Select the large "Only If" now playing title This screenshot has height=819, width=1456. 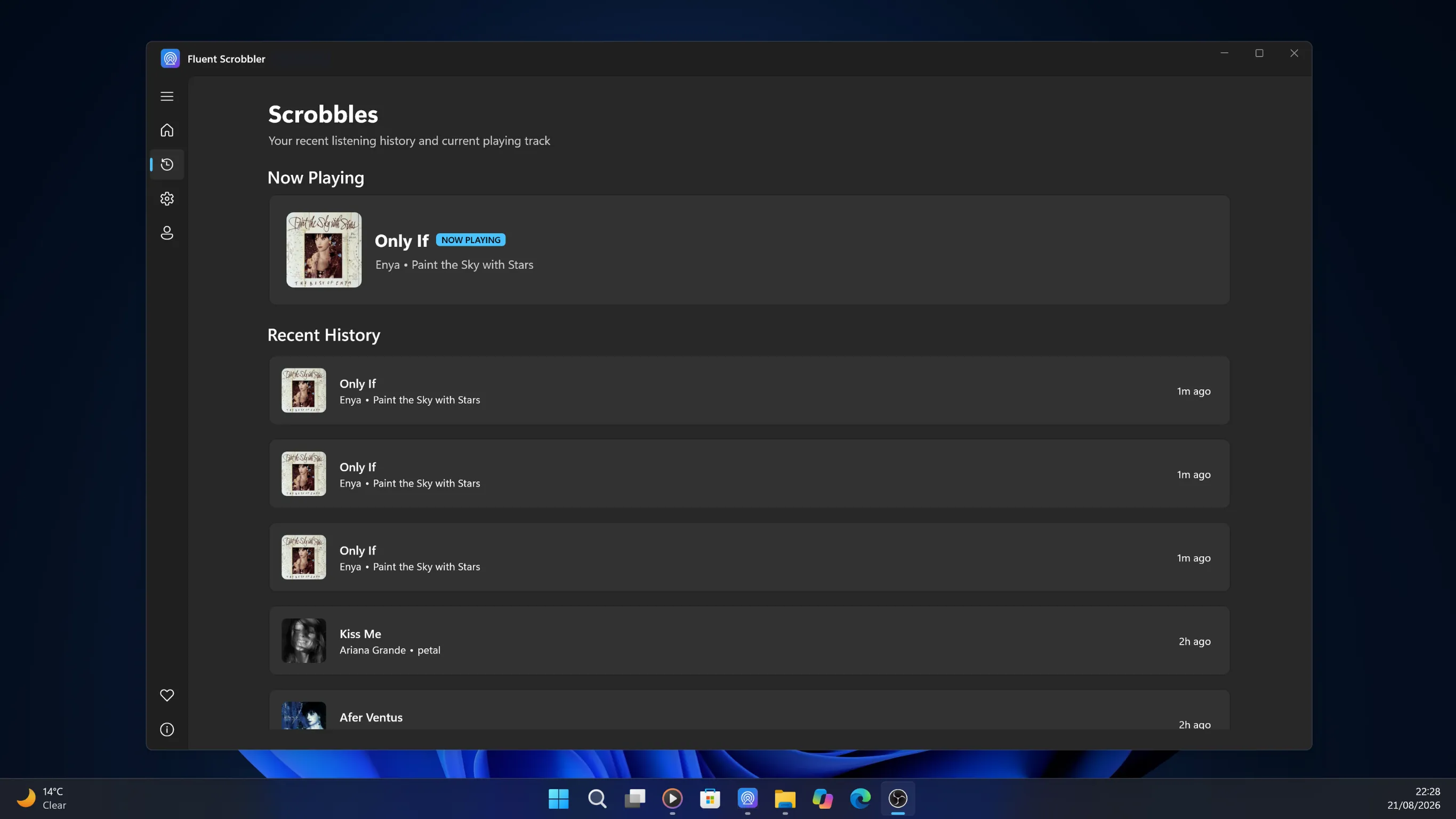401,241
